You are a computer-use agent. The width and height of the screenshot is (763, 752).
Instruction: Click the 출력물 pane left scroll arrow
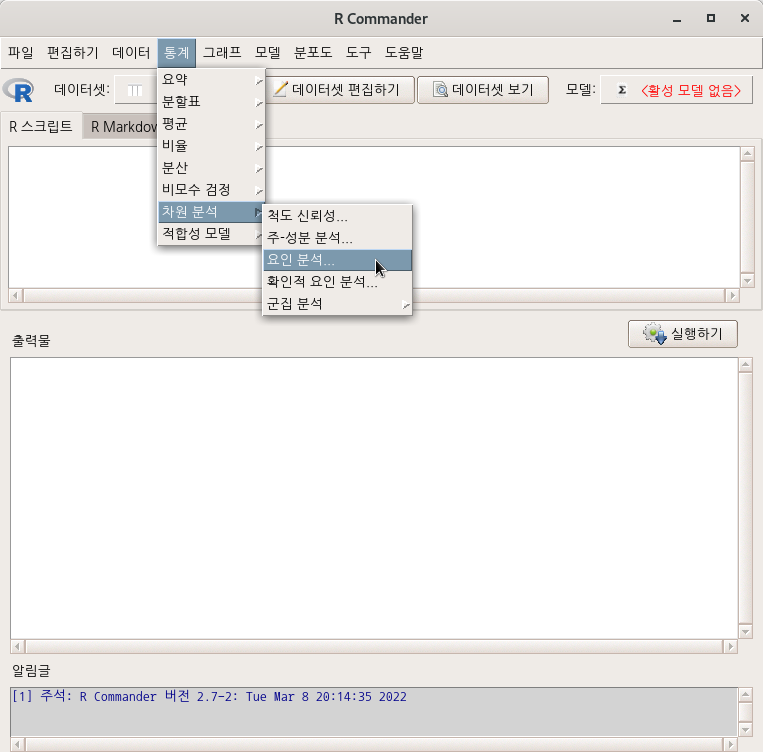18,646
